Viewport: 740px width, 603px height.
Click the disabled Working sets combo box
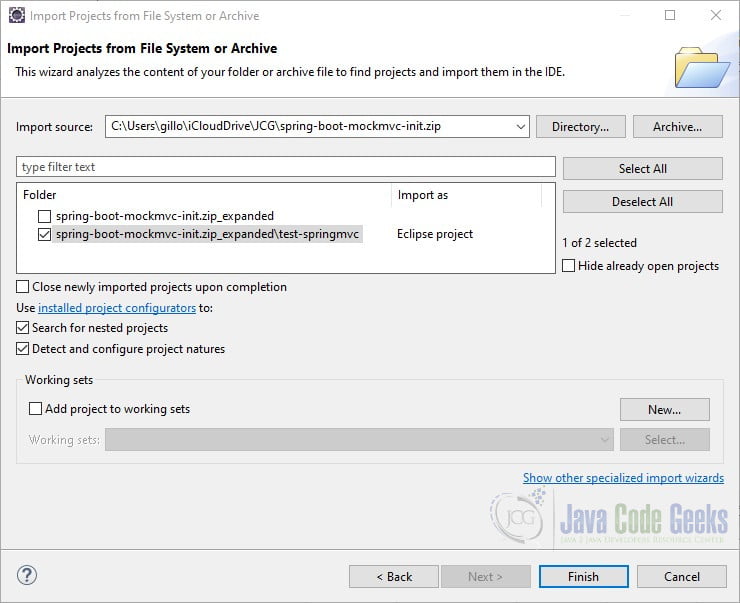pos(359,440)
